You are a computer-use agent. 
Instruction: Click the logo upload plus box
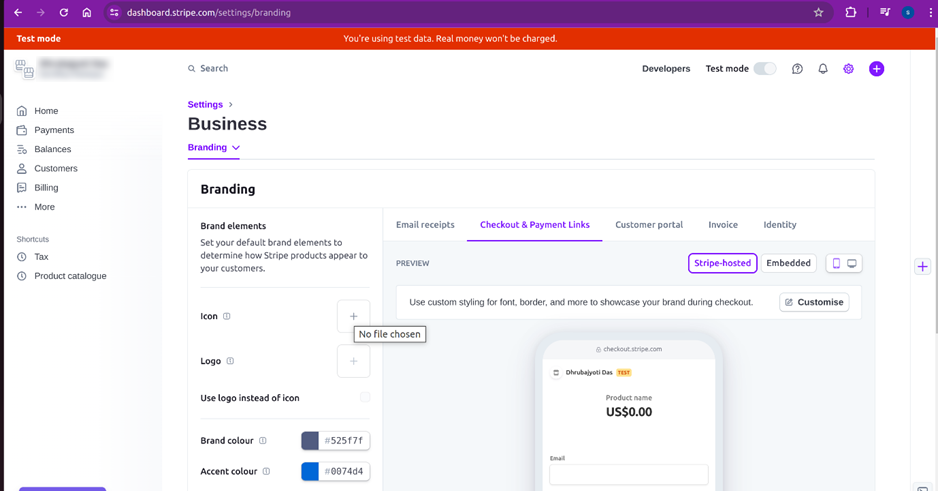(353, 361)
